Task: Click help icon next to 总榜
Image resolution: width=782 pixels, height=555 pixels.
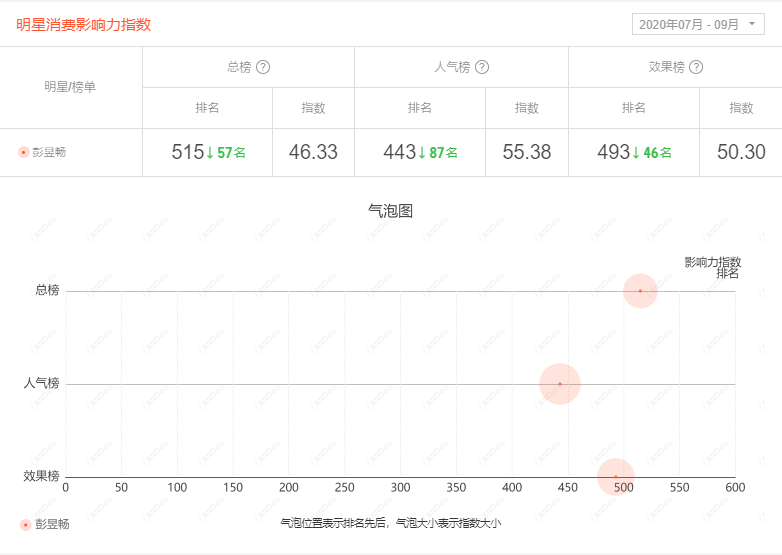Action: 263,67
